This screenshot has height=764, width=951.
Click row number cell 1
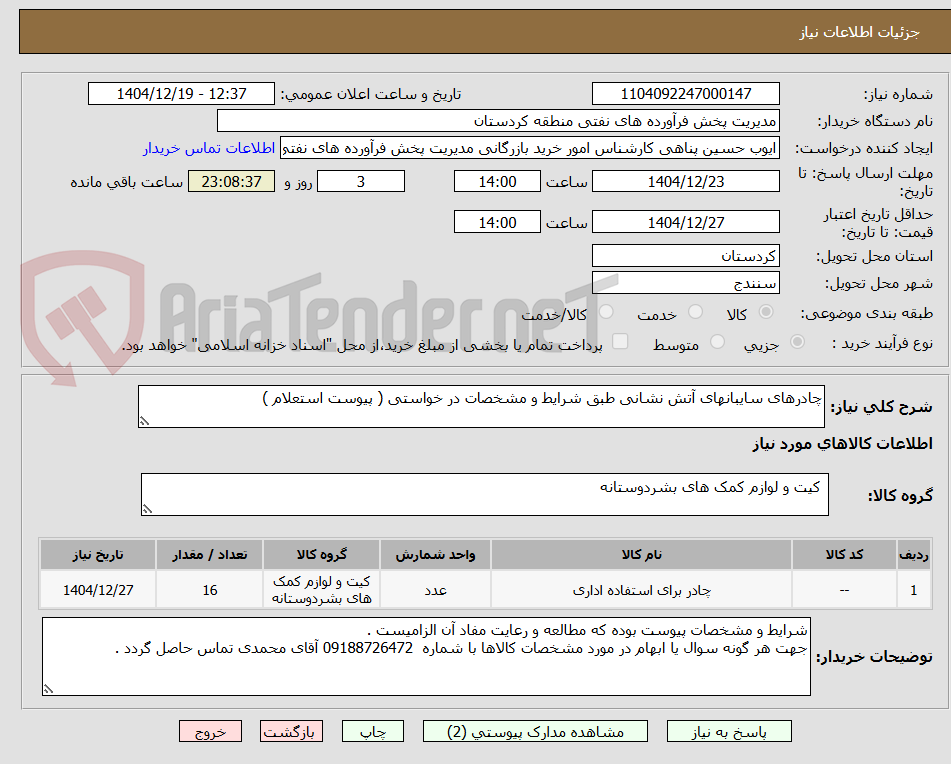coord(914,589)
